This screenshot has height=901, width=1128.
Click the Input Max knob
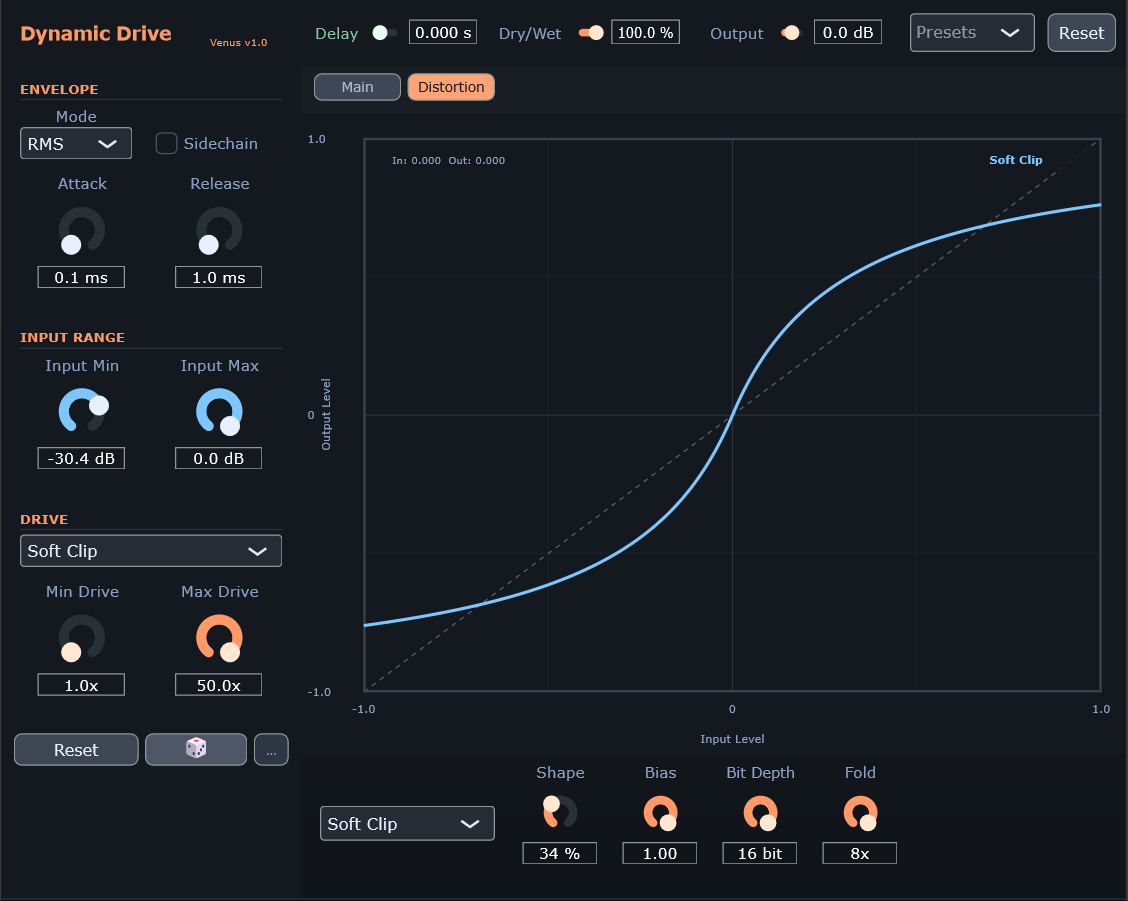[x=219, y=412]
